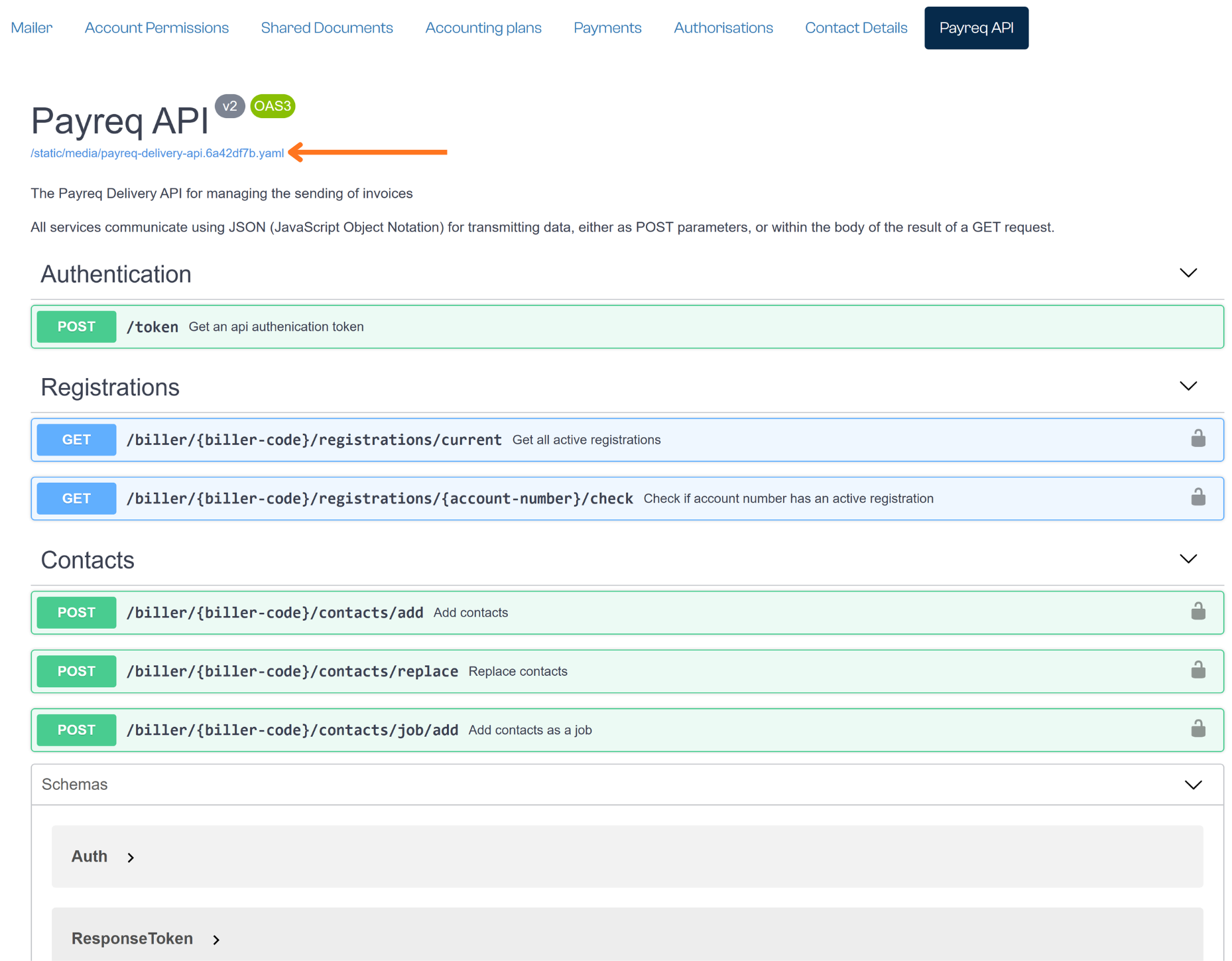The width and height of the screenshot is (1232, 961).
Task: Click the OAS3 badge
Action: [x=273, y=106]
